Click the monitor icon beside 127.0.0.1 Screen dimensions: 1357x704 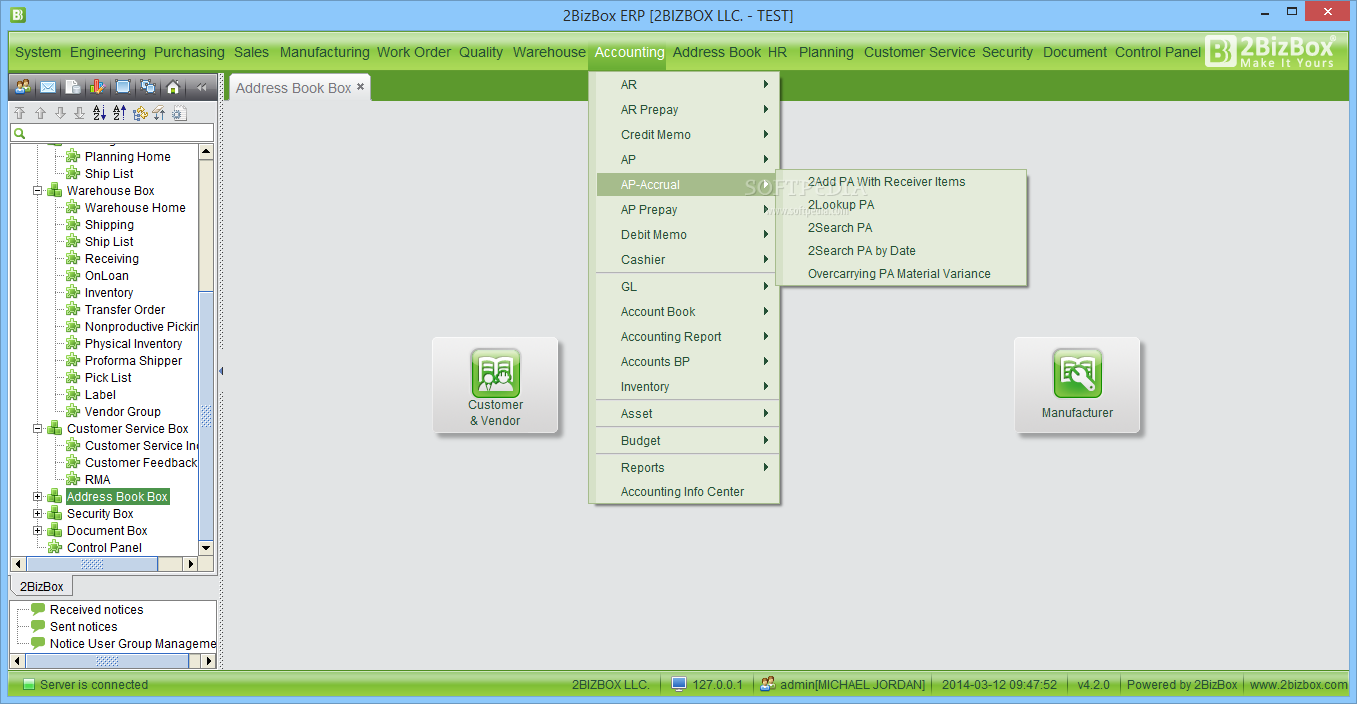(680, 684)
